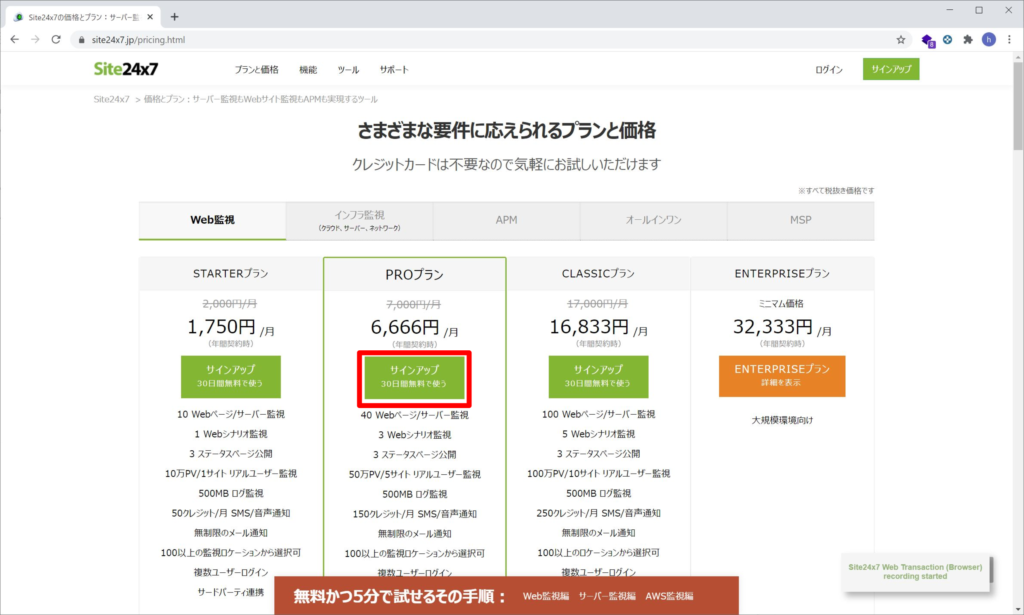Select the インフラ監視 pricing tab

pos(359,219)
